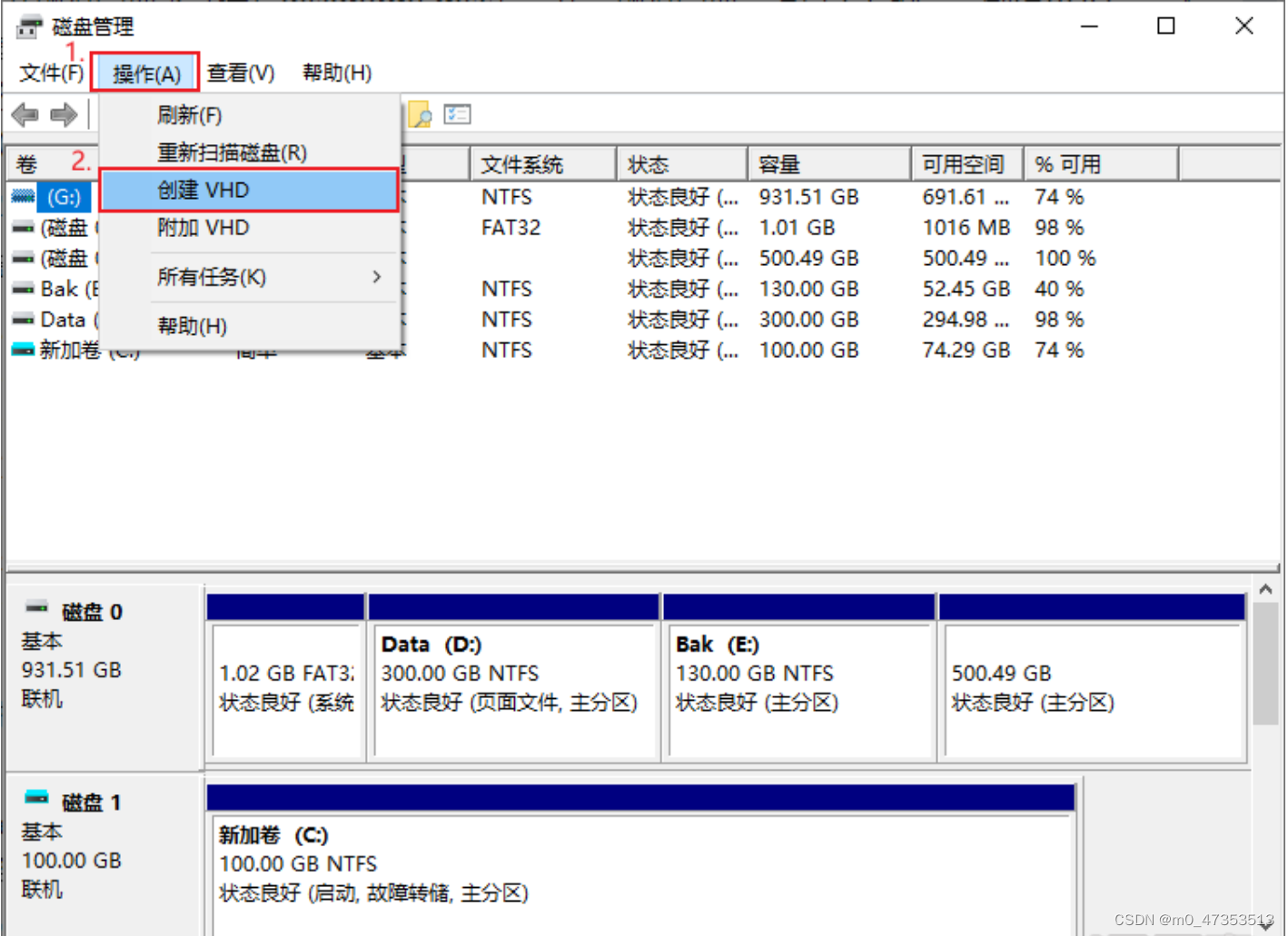Select the (G:) volume row
Screen dimensions: 1288x936
tap(64, 197)
